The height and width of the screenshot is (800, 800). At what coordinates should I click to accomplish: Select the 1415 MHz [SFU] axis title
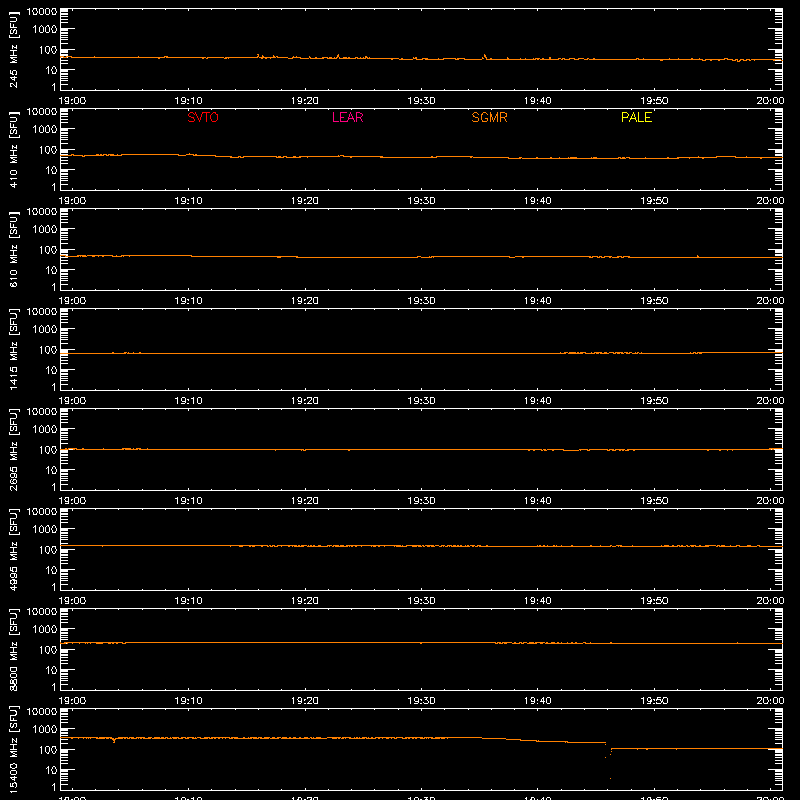coord(14,349)
